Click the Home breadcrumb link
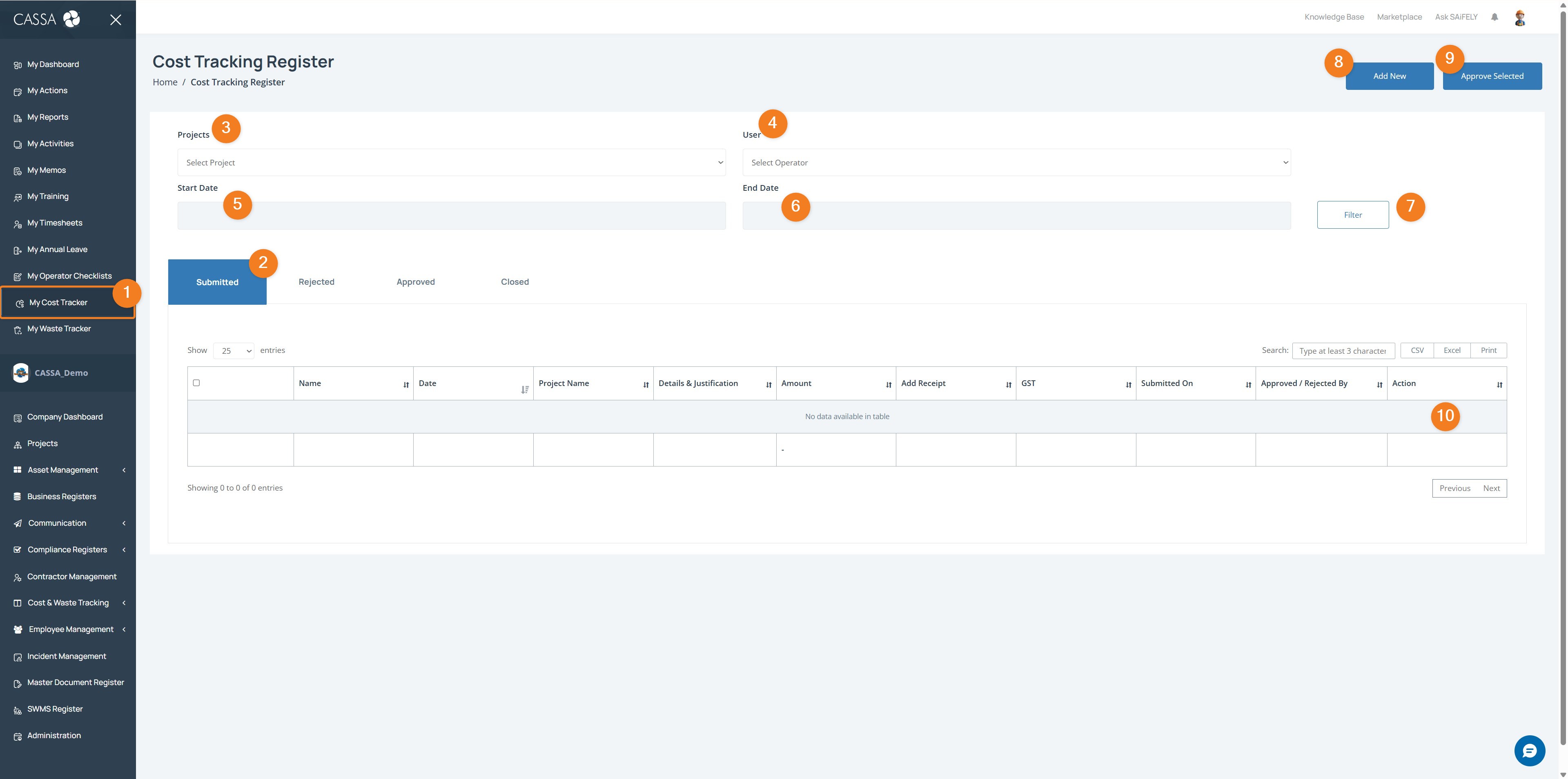This screenshot has height=779, width=1568. pos(164,82)
